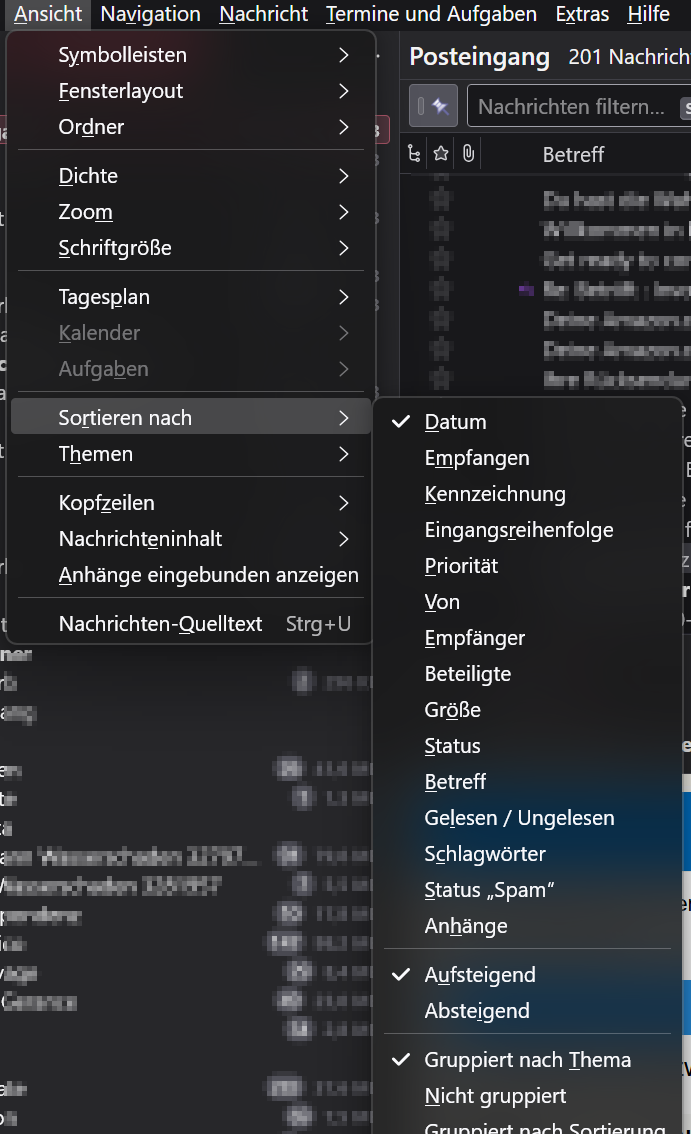Click the thread column icon in message list header
691x1134 pixels.
tap(414, 153)
